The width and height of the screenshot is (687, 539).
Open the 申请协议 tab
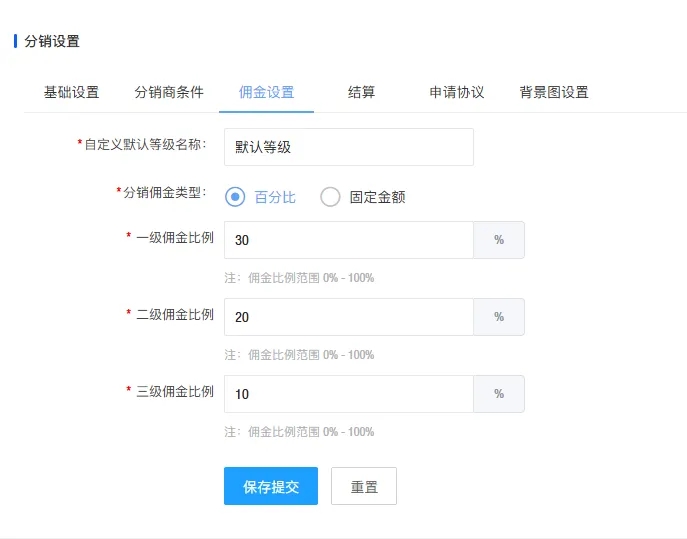[457, 92]
